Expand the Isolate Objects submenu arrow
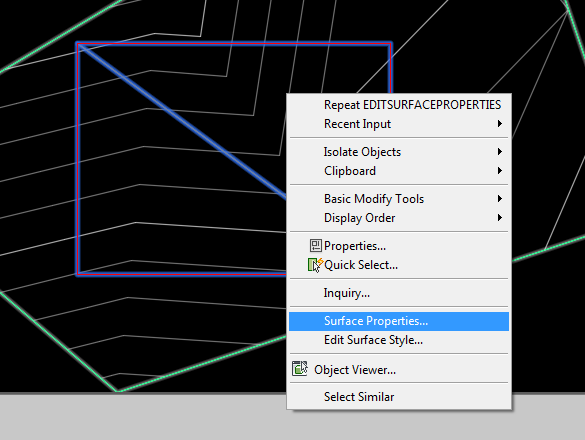 point(500,152)
